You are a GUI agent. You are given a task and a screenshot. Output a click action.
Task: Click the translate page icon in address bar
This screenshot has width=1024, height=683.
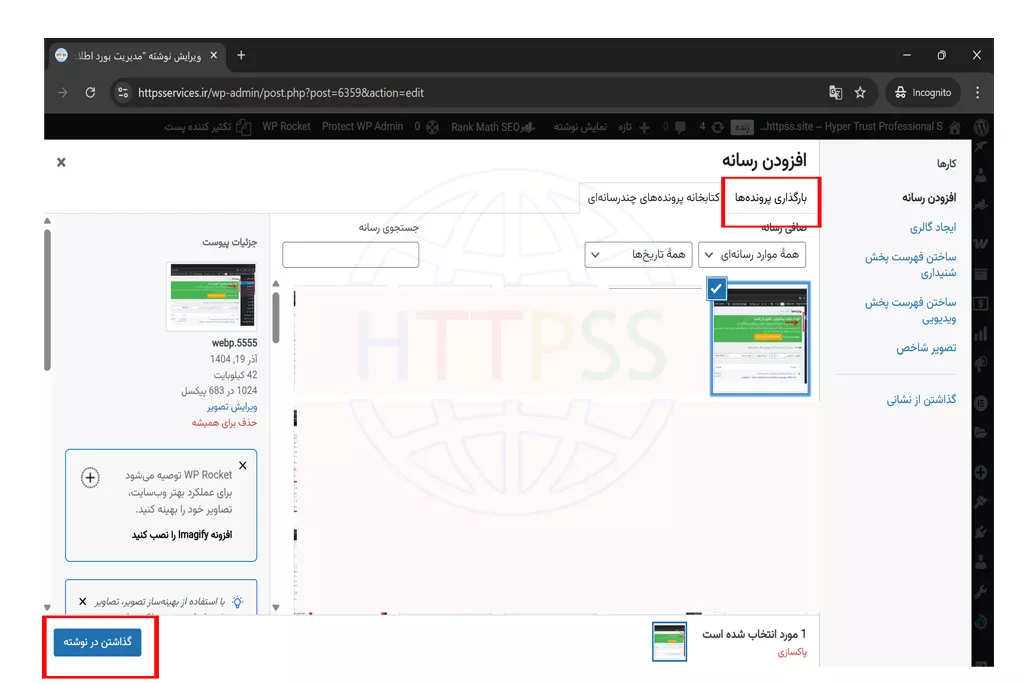coord(835,93)
